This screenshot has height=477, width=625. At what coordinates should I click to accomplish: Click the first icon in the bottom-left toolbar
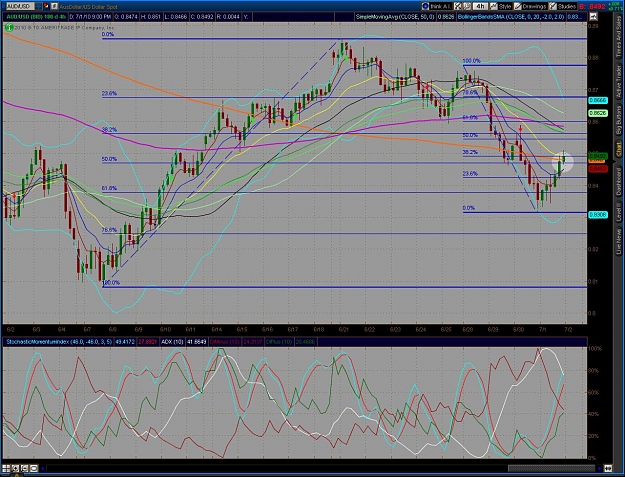pos(6,468)
